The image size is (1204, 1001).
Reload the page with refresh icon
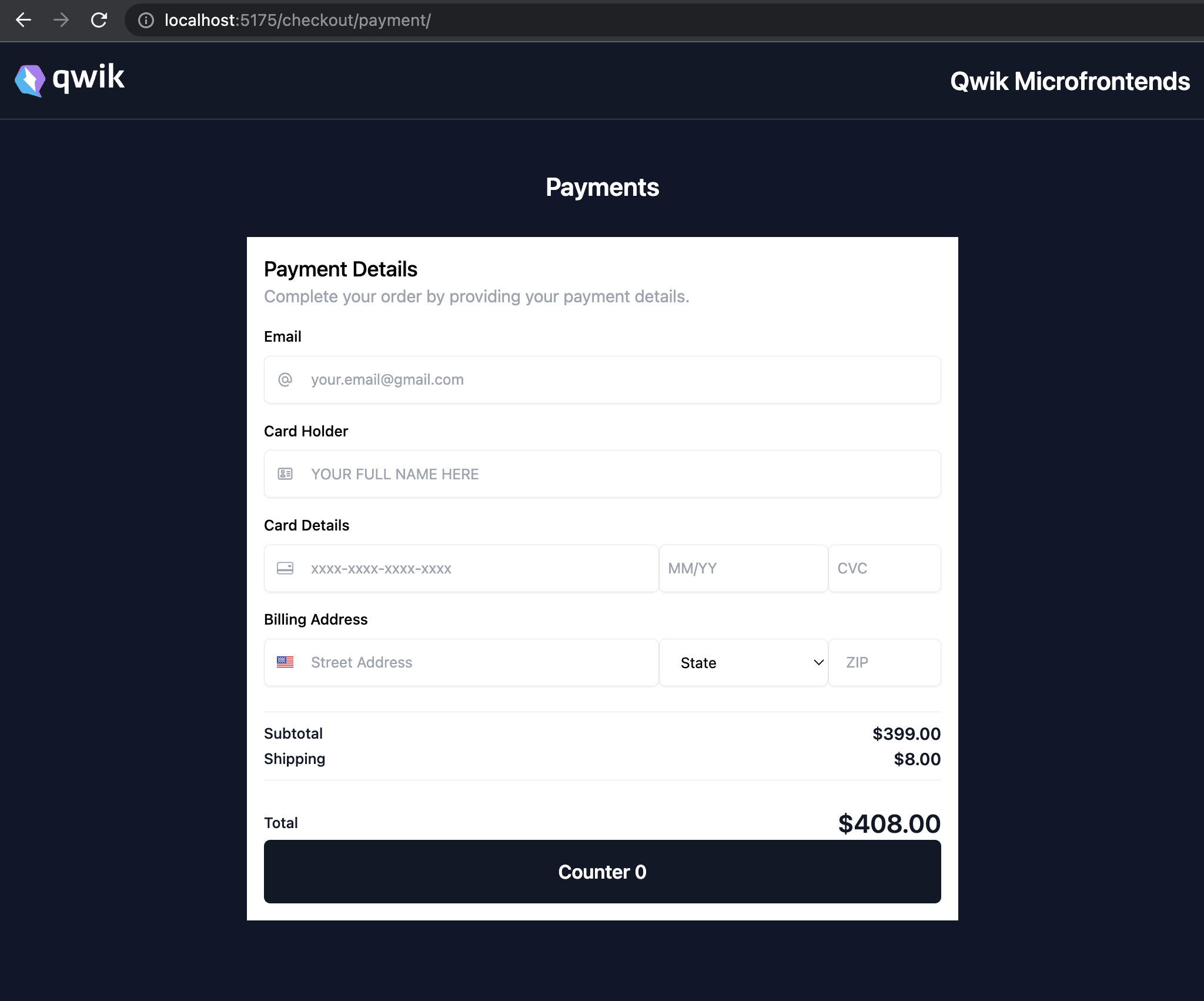(x=99, y=20)
